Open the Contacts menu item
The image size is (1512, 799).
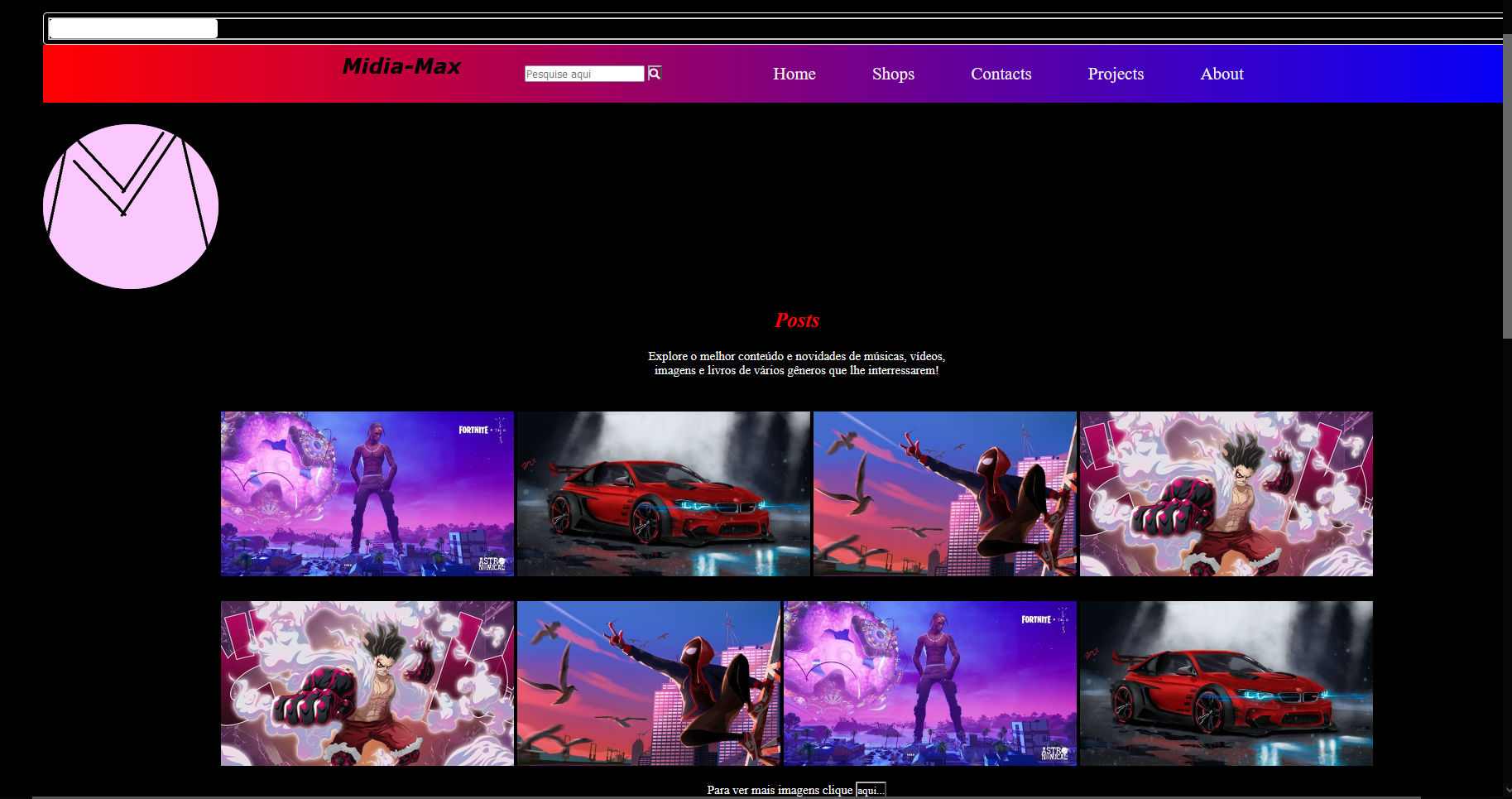click(1001, 75)
